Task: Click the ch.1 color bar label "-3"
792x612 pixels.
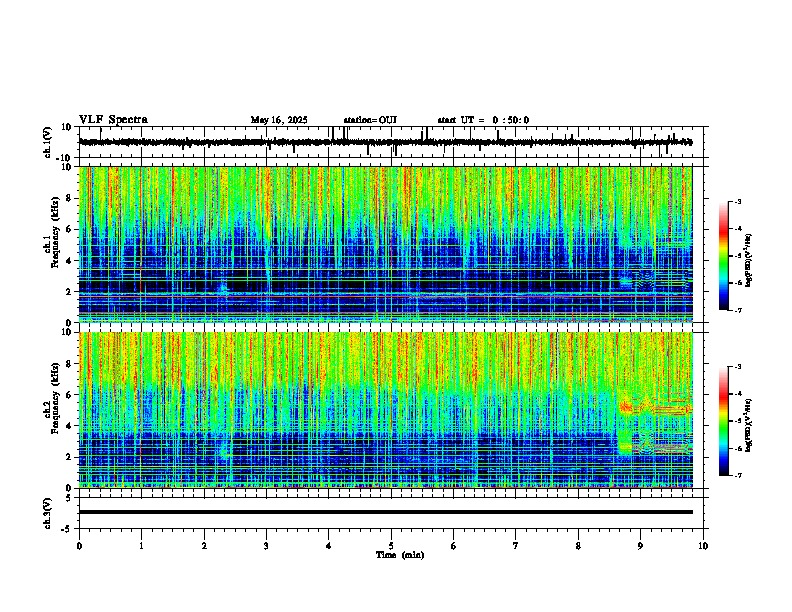Action: click(737, 202)
